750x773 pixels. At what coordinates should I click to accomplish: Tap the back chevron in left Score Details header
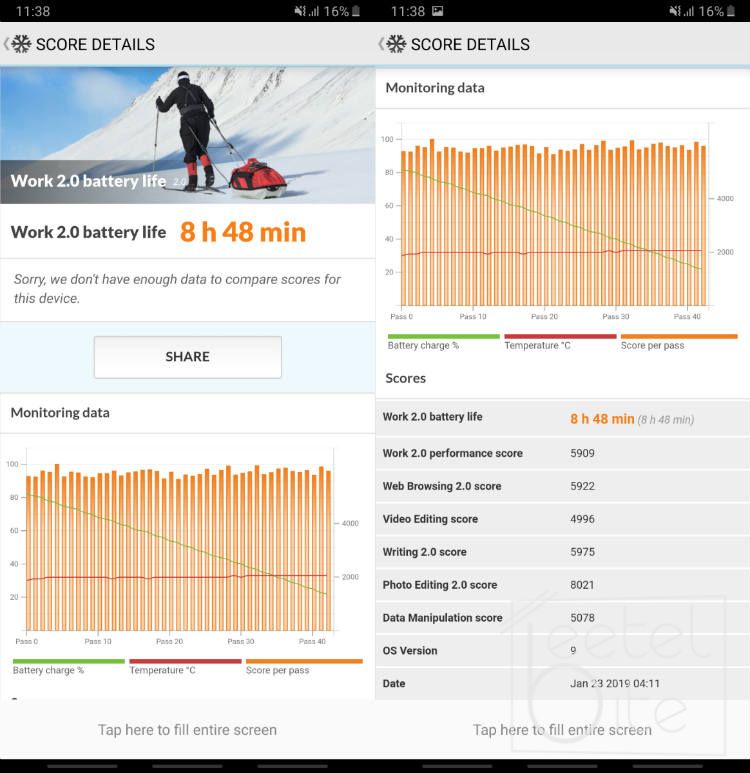pyautogui.click(x=6, y=44)
